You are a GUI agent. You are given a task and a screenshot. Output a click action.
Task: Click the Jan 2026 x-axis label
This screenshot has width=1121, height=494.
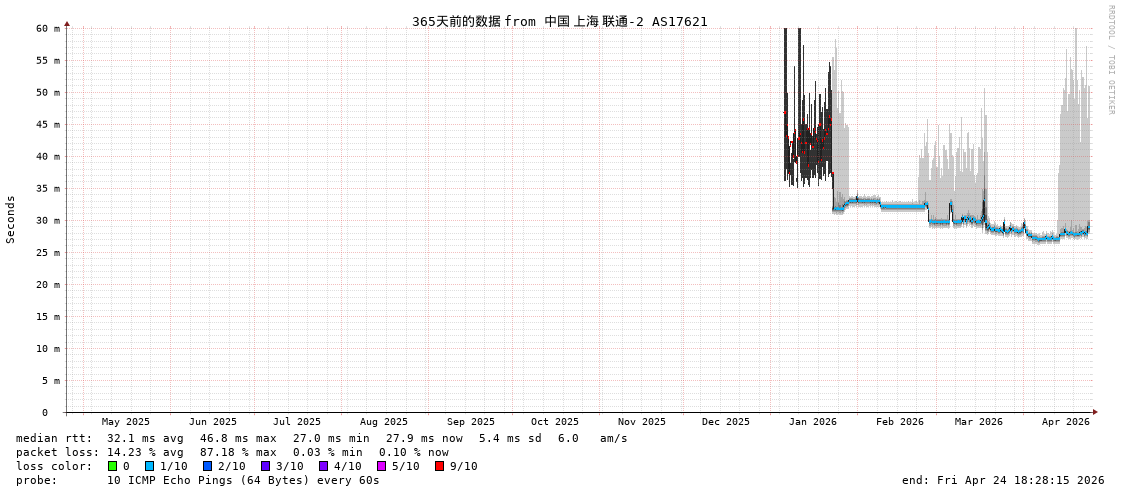pos(812,422)
